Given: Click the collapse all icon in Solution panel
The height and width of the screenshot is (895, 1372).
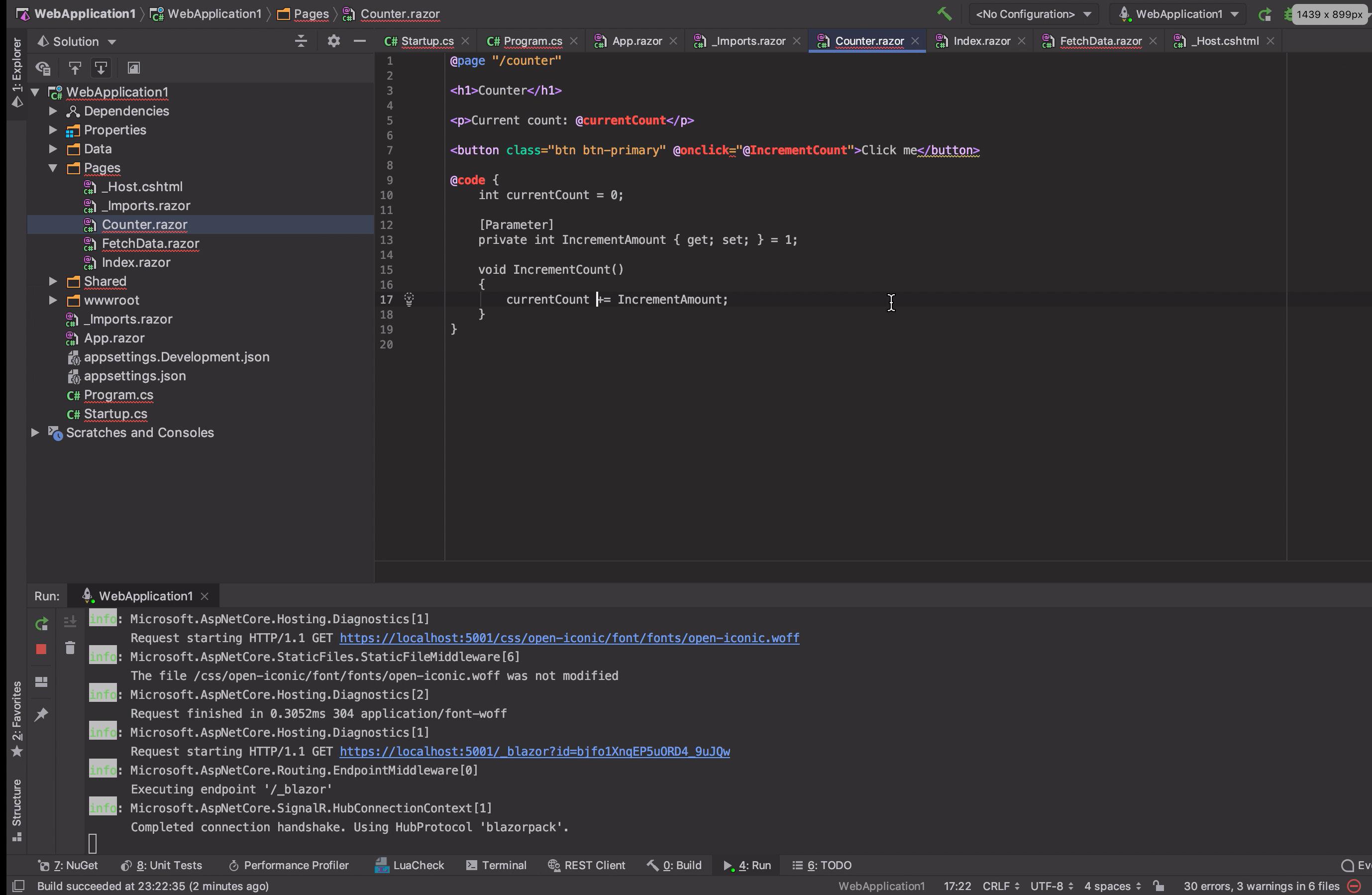Looking at the screenshot, I should click(301, 41).
